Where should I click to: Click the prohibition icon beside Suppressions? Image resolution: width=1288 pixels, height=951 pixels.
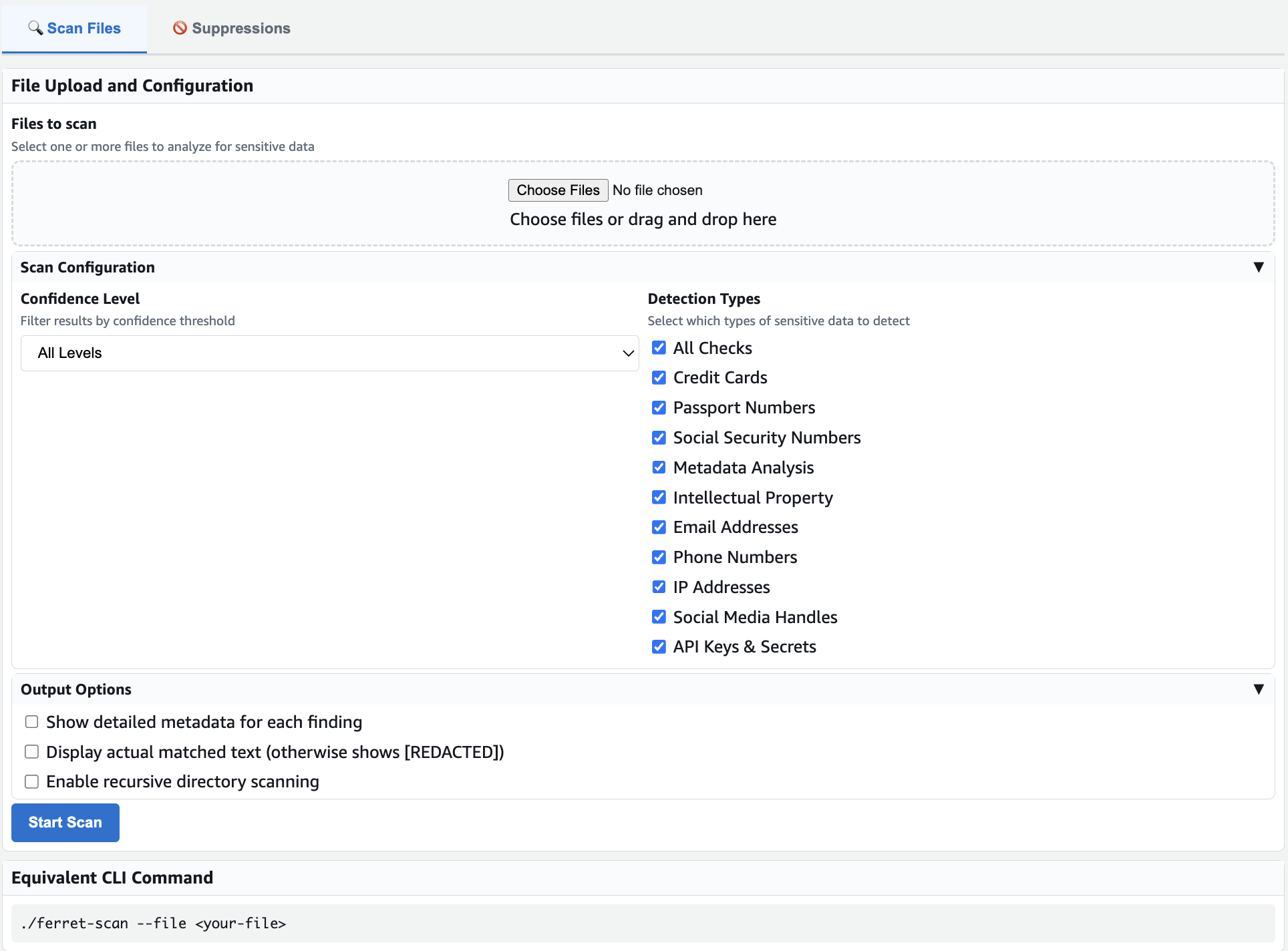point(180,28)
